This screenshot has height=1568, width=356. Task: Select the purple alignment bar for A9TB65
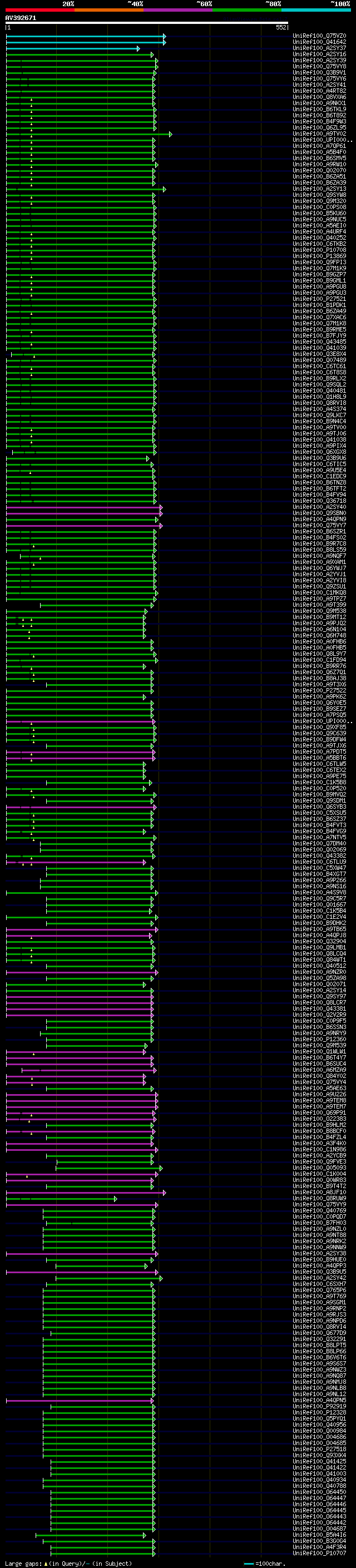[82, 929]
